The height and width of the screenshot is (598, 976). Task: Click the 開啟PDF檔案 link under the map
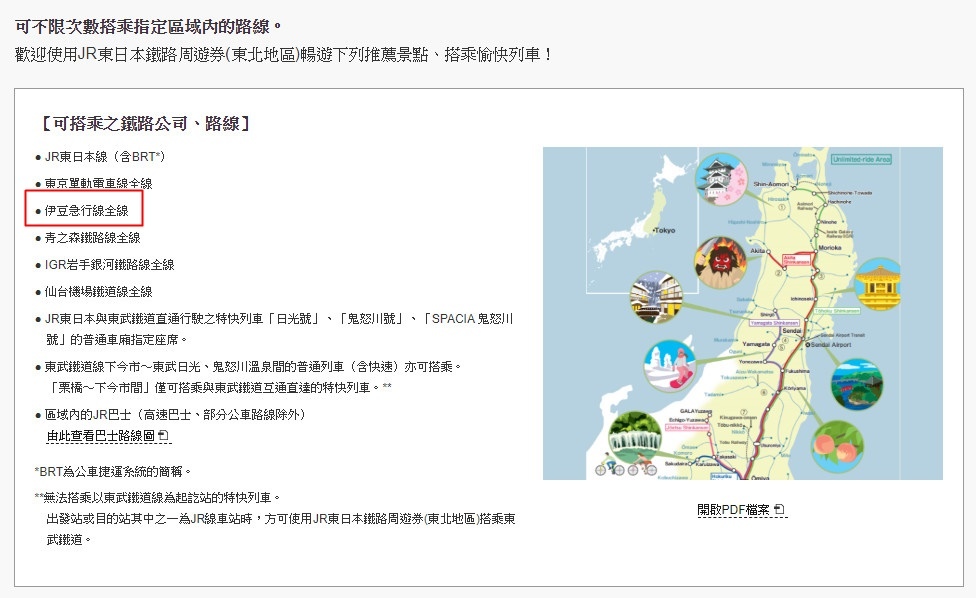click(x=741, y=510)
